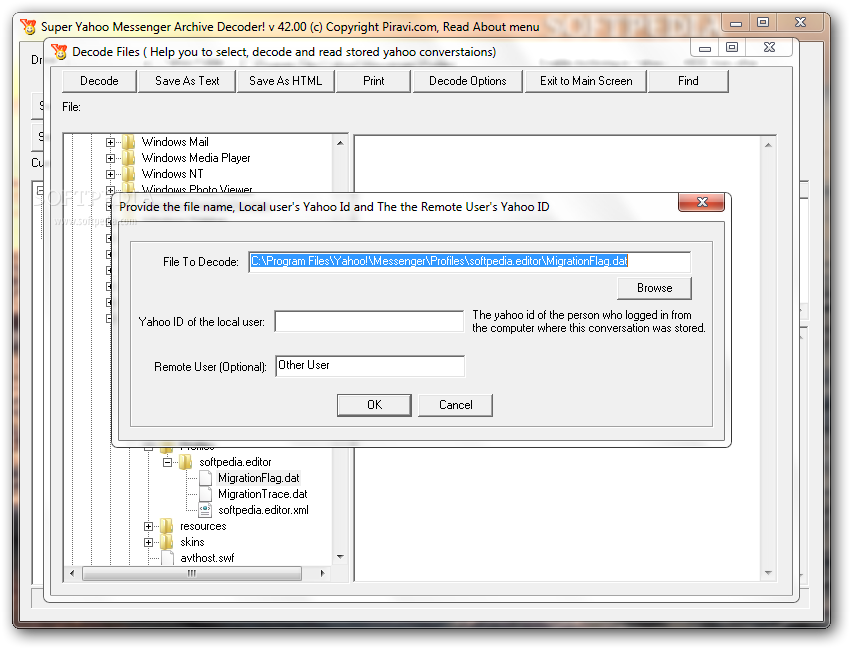Select the resources tree label
The height and width of the screenshot is (649, 851).
(x=203, y=526)
